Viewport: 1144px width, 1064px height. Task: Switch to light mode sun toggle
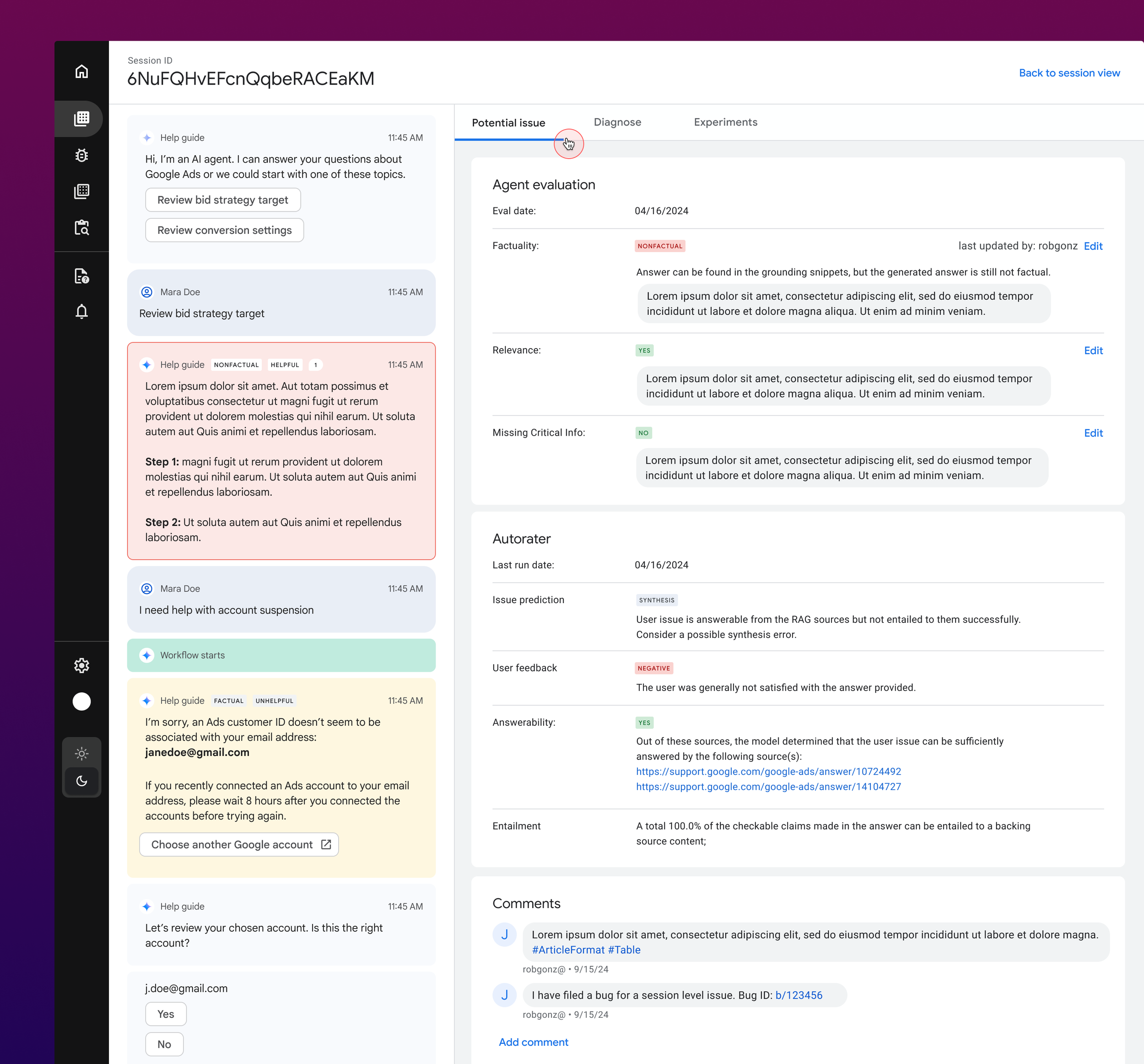tap(82, 753)
